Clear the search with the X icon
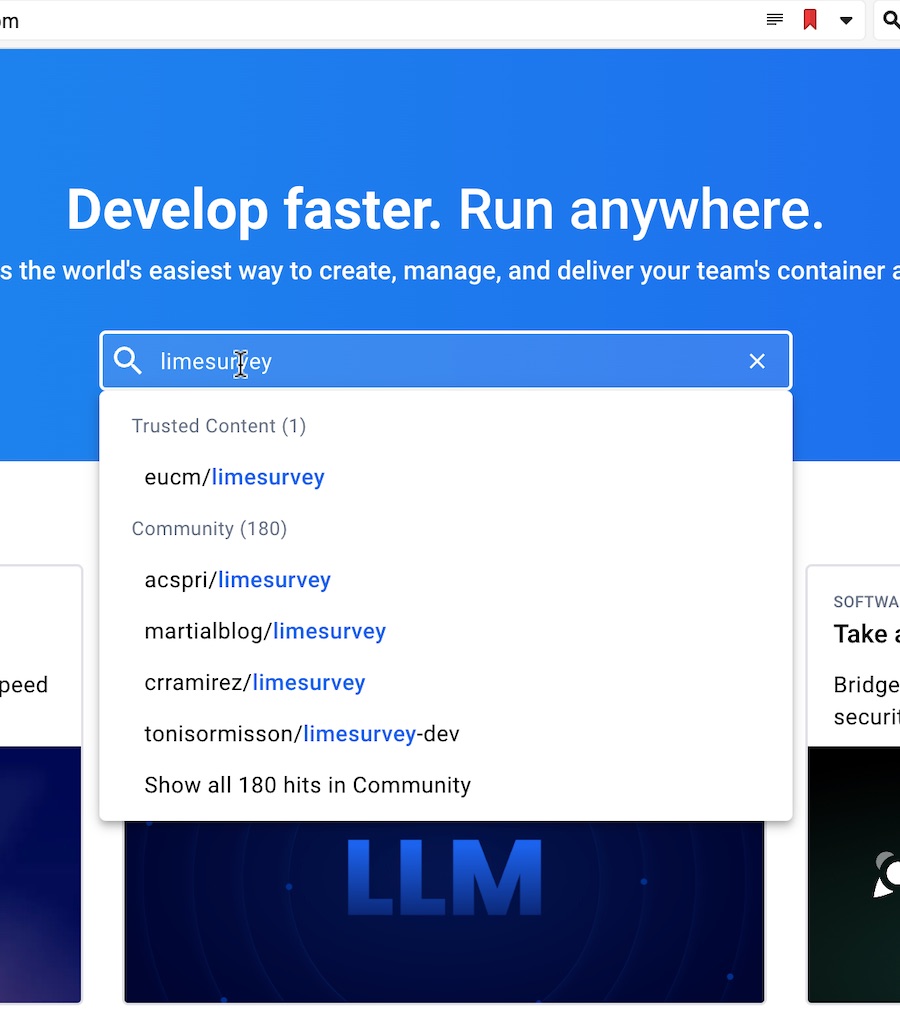Viewport: 900px width, 1011px height. tap(757, 361)
